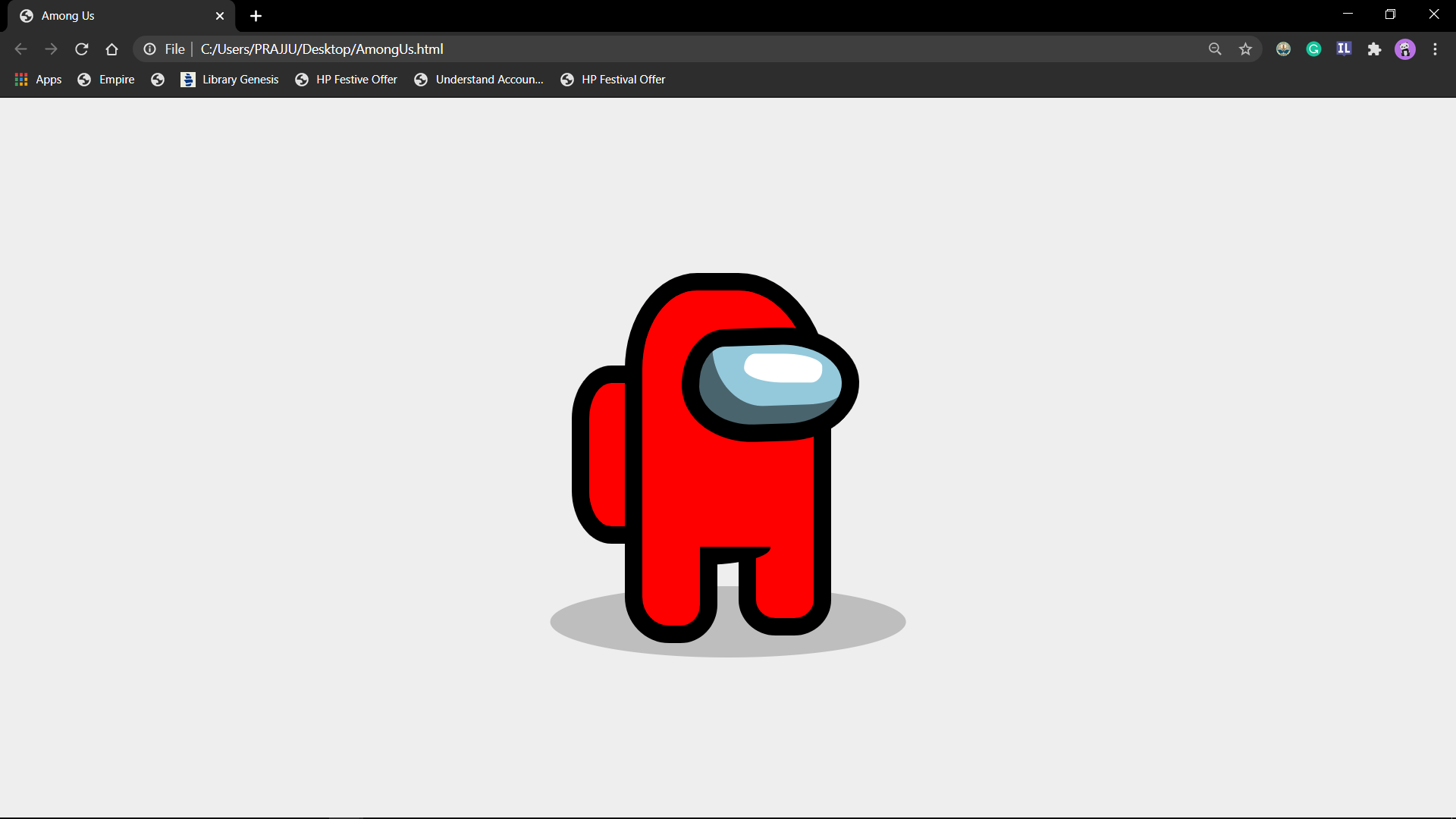This screenshot has width=1456, height=819.
Task: Open the Library Genesis bookmark
Action: (x=230, y=80)
